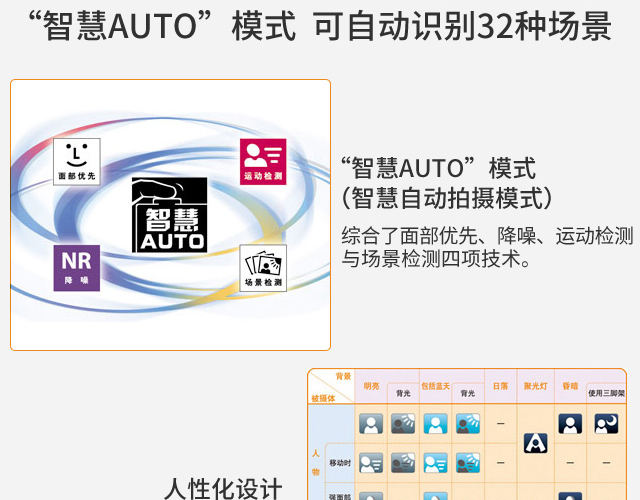Select the gray portrait icon under 明亮
Image resolution: width=640 pixels, height=500 pixels.
371,424
